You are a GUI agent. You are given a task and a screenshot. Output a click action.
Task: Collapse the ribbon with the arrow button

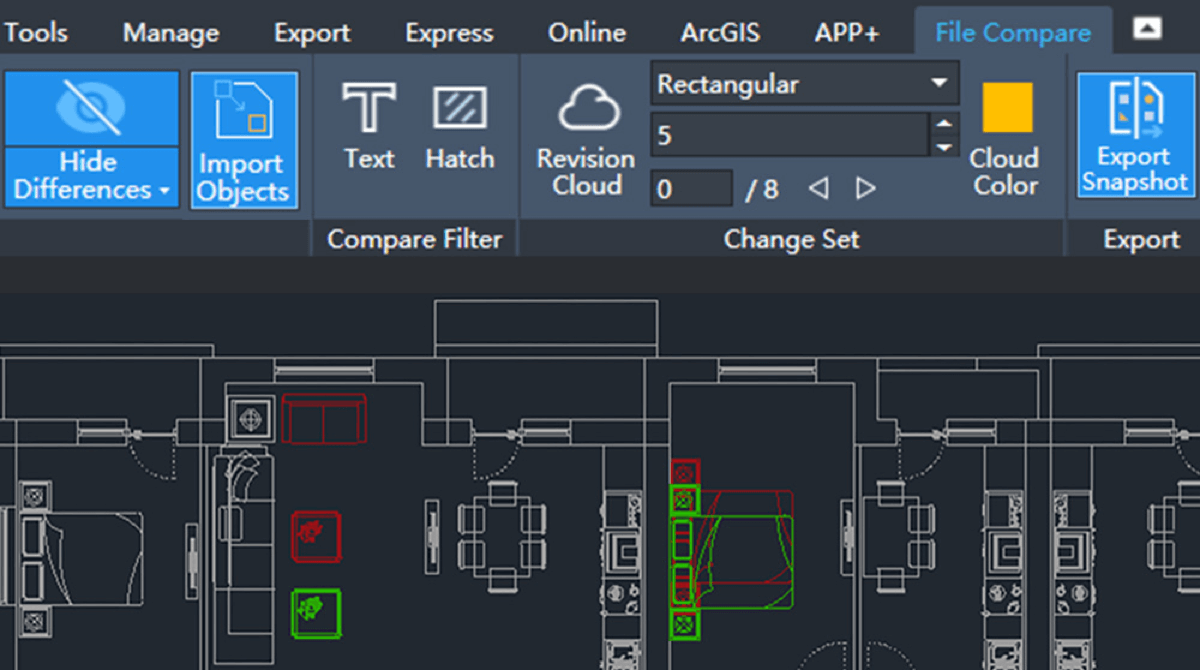(x=1147, y=29)
